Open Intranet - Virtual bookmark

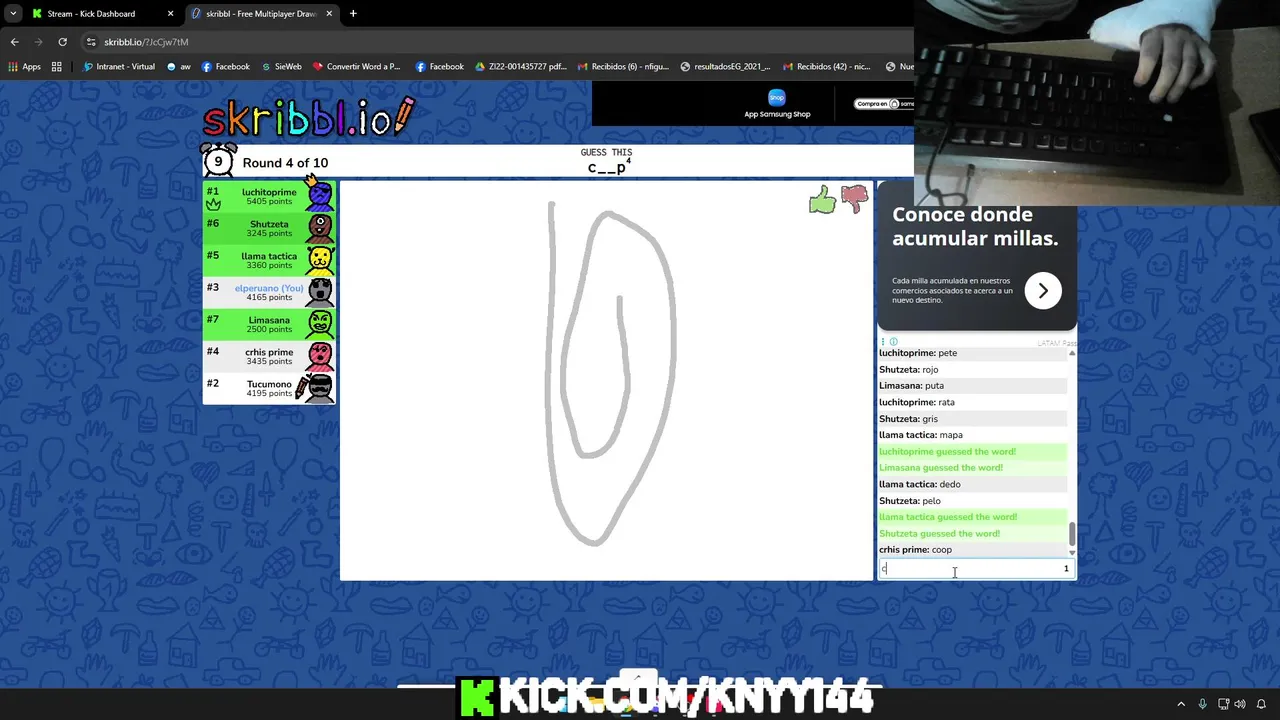119,67
